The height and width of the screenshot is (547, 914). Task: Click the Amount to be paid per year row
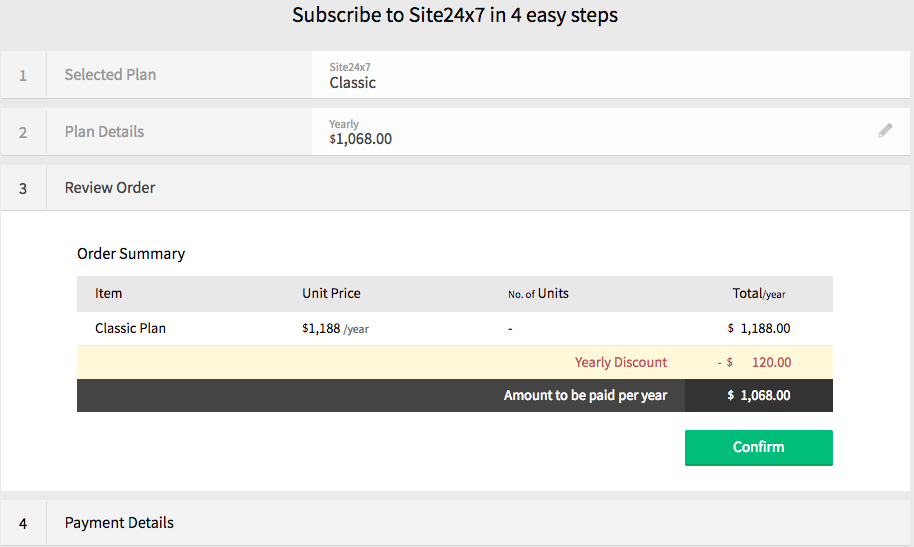585,395
